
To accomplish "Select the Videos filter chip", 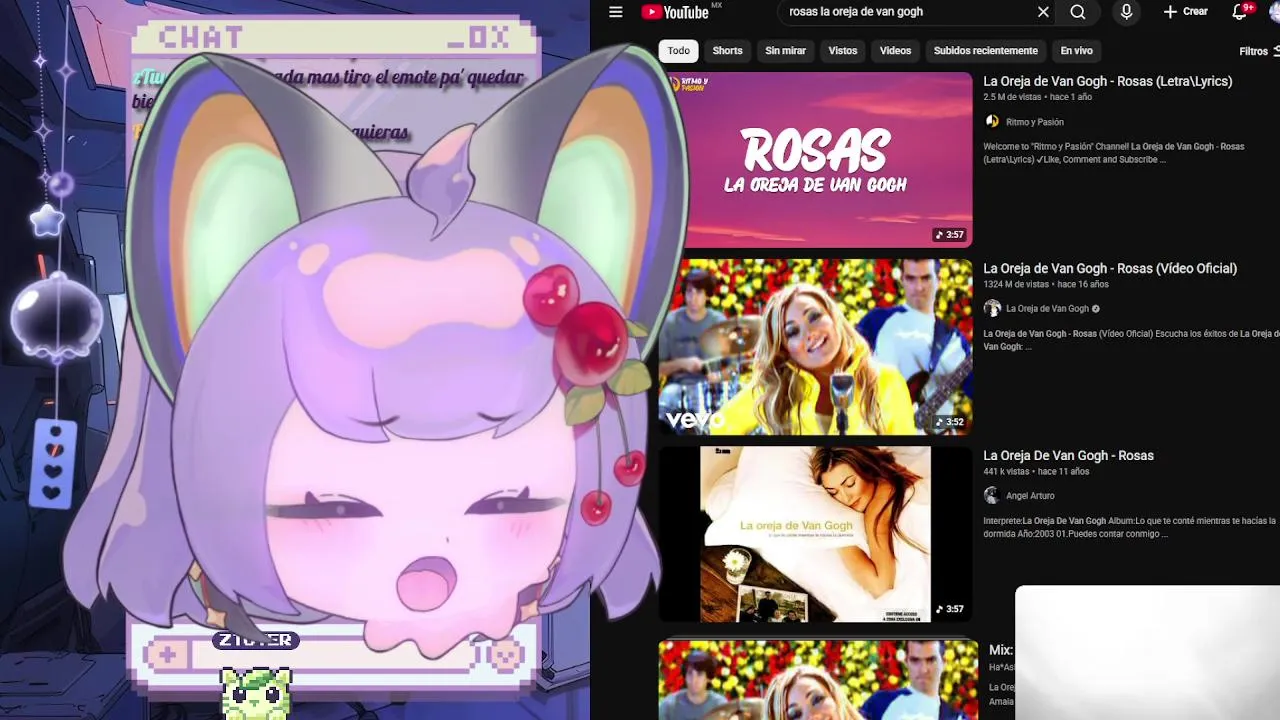I will pyautogui.click(x=895, y=51).
